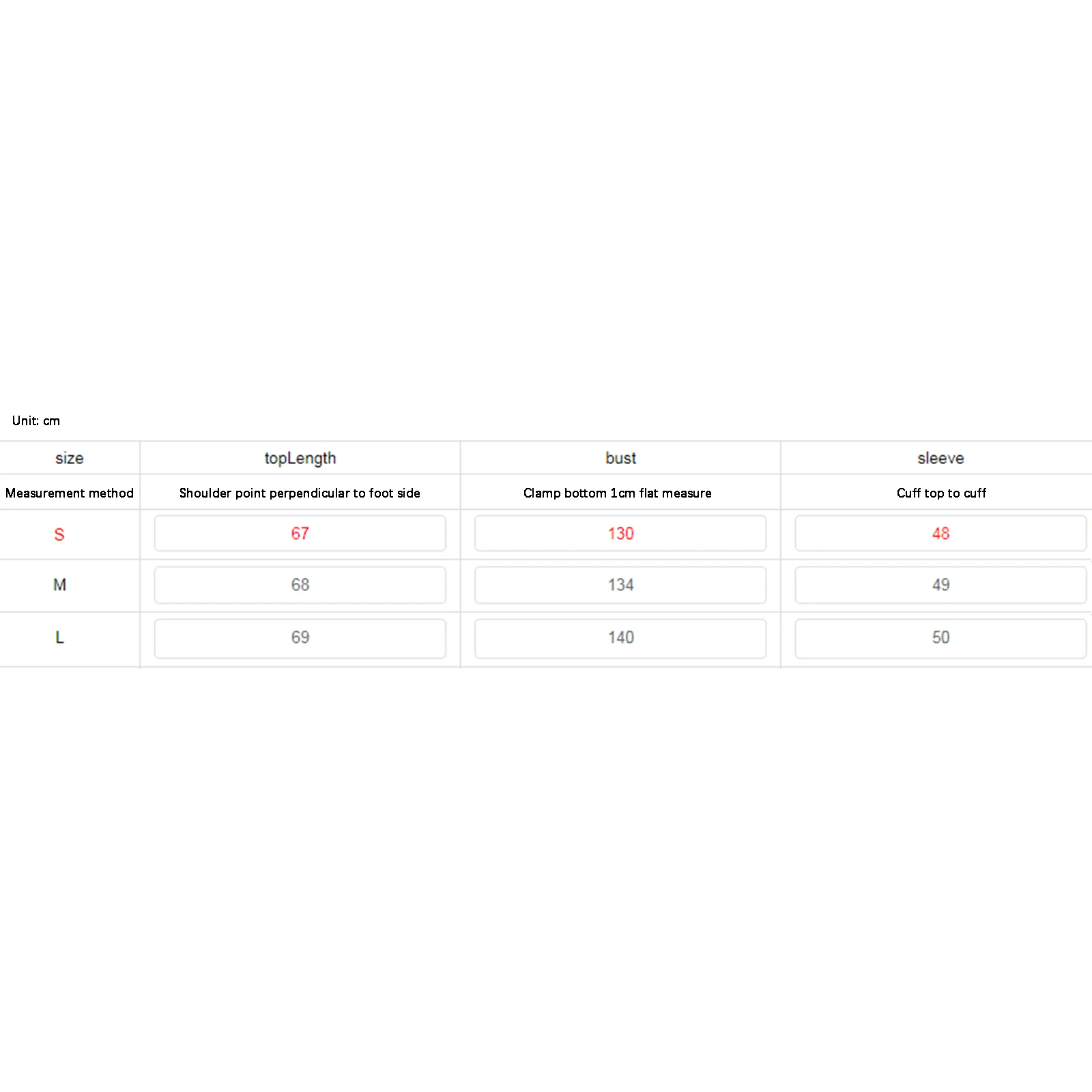Click the S size sleeve field showing 48
Screen dimensions: 1092x1092
(940, 533)
